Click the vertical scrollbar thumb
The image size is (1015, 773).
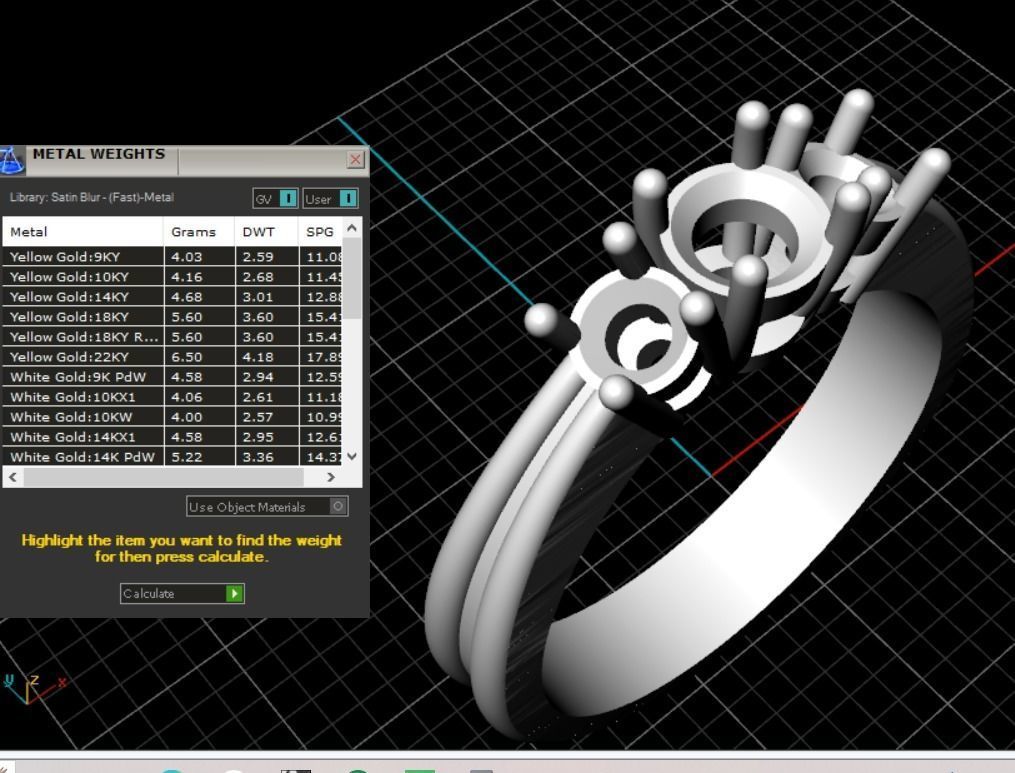click(x=351, y=278)
